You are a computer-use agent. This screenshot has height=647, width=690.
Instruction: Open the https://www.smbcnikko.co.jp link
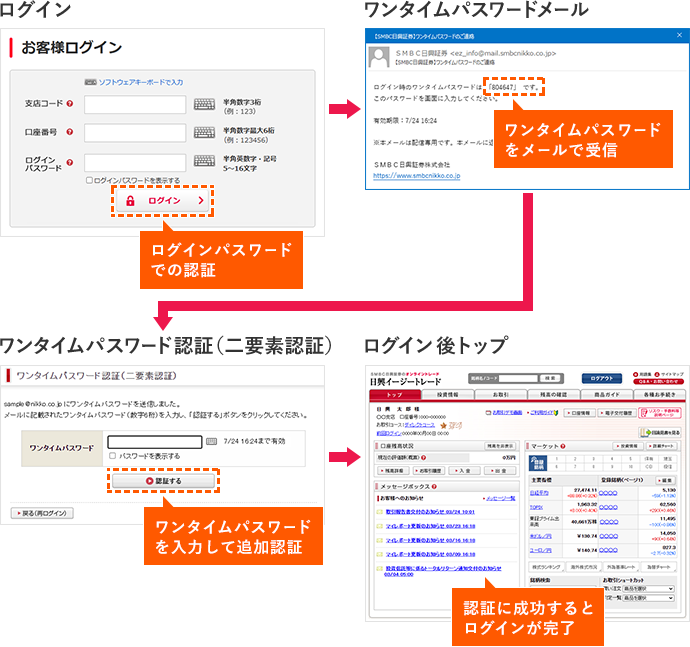pyautogui.click(x=417, y=176)
